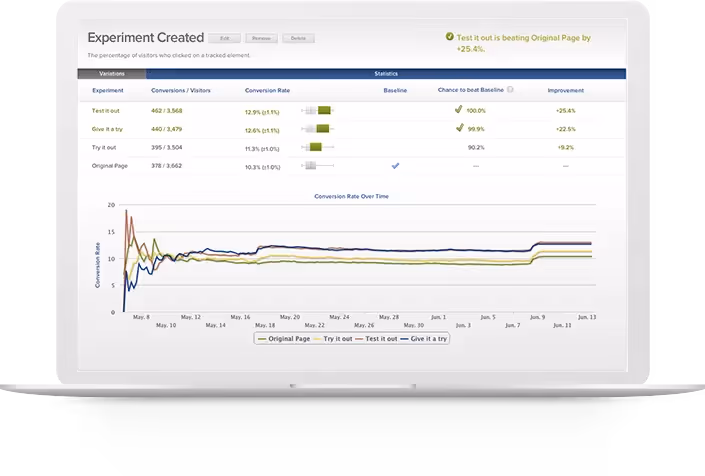Toggle Test it out series in chart legend
This screenshot has height=476, width=705.
click(x=376, y=339)
